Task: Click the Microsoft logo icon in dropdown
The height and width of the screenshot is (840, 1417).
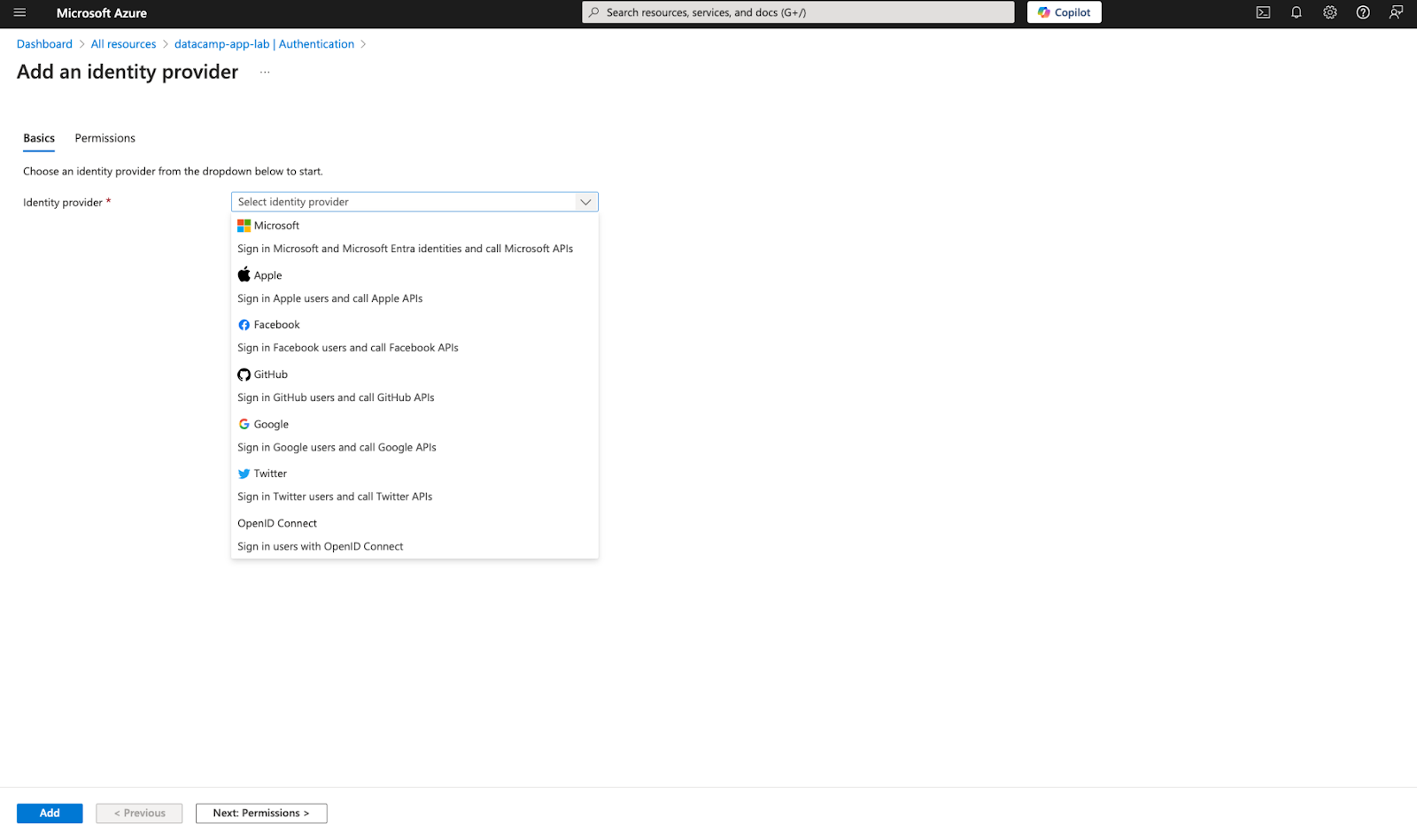Action: [x=244, y=226]
